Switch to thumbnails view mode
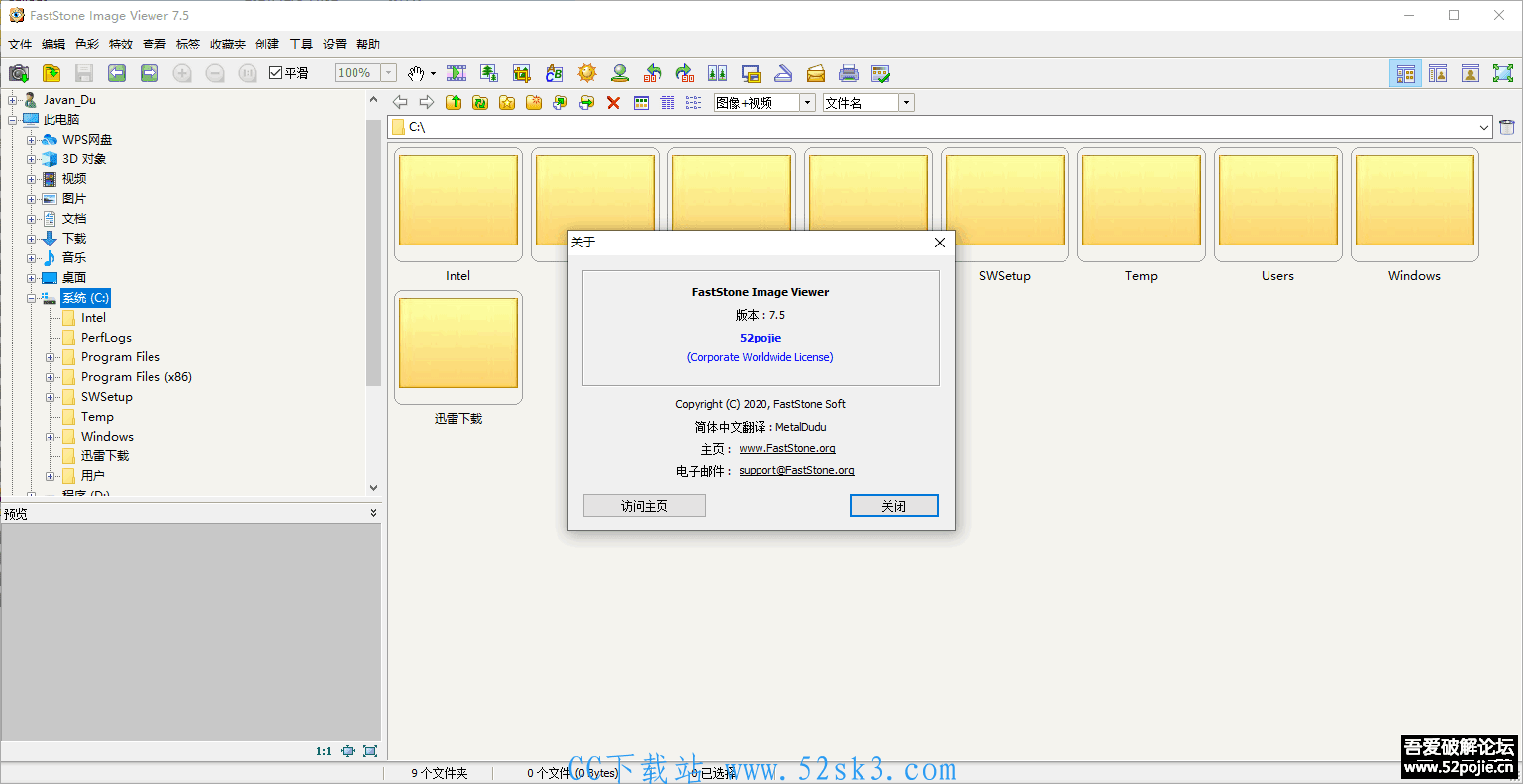Image resolution: width=1523 pixels, height=784 pixels. (x=641, y=102)
